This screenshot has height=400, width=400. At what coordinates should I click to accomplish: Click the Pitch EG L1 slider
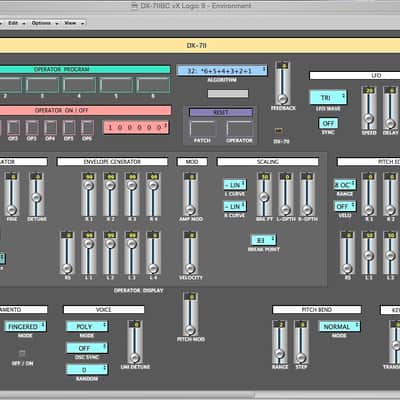(369, 253)
